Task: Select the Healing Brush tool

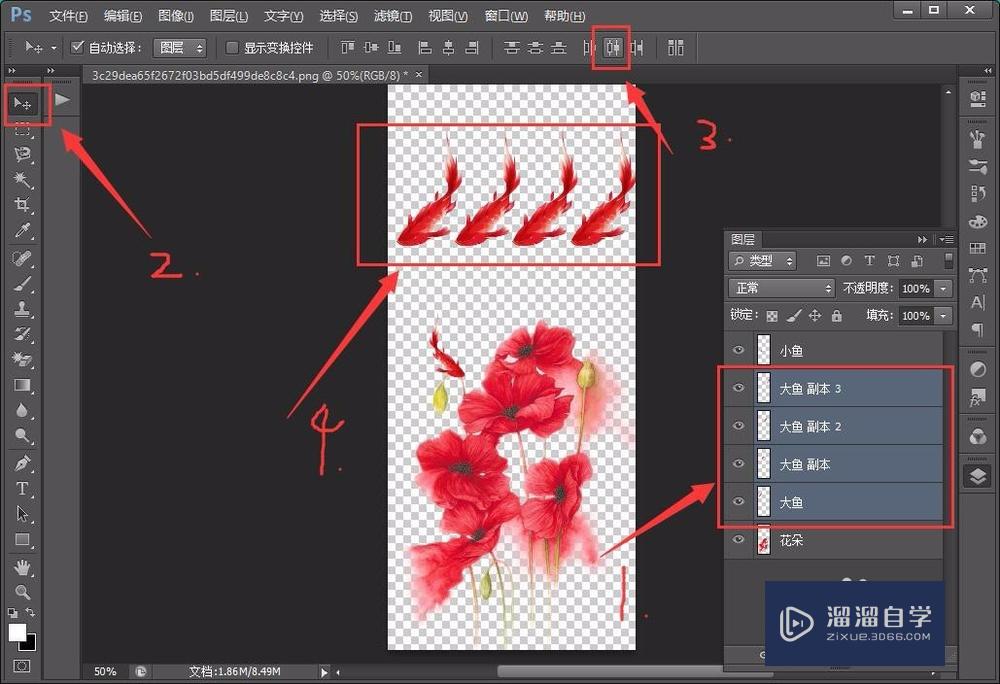Action: [22, 259]
